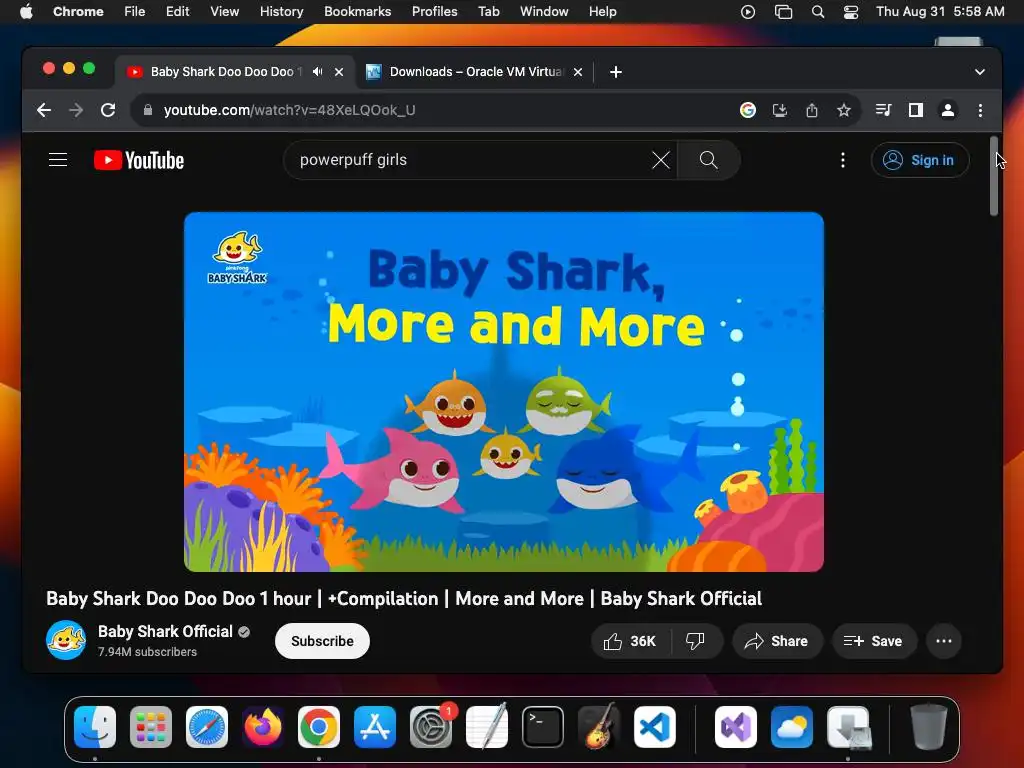Go back in Chrome
The image size is (1024, 768).
point(44,110)
